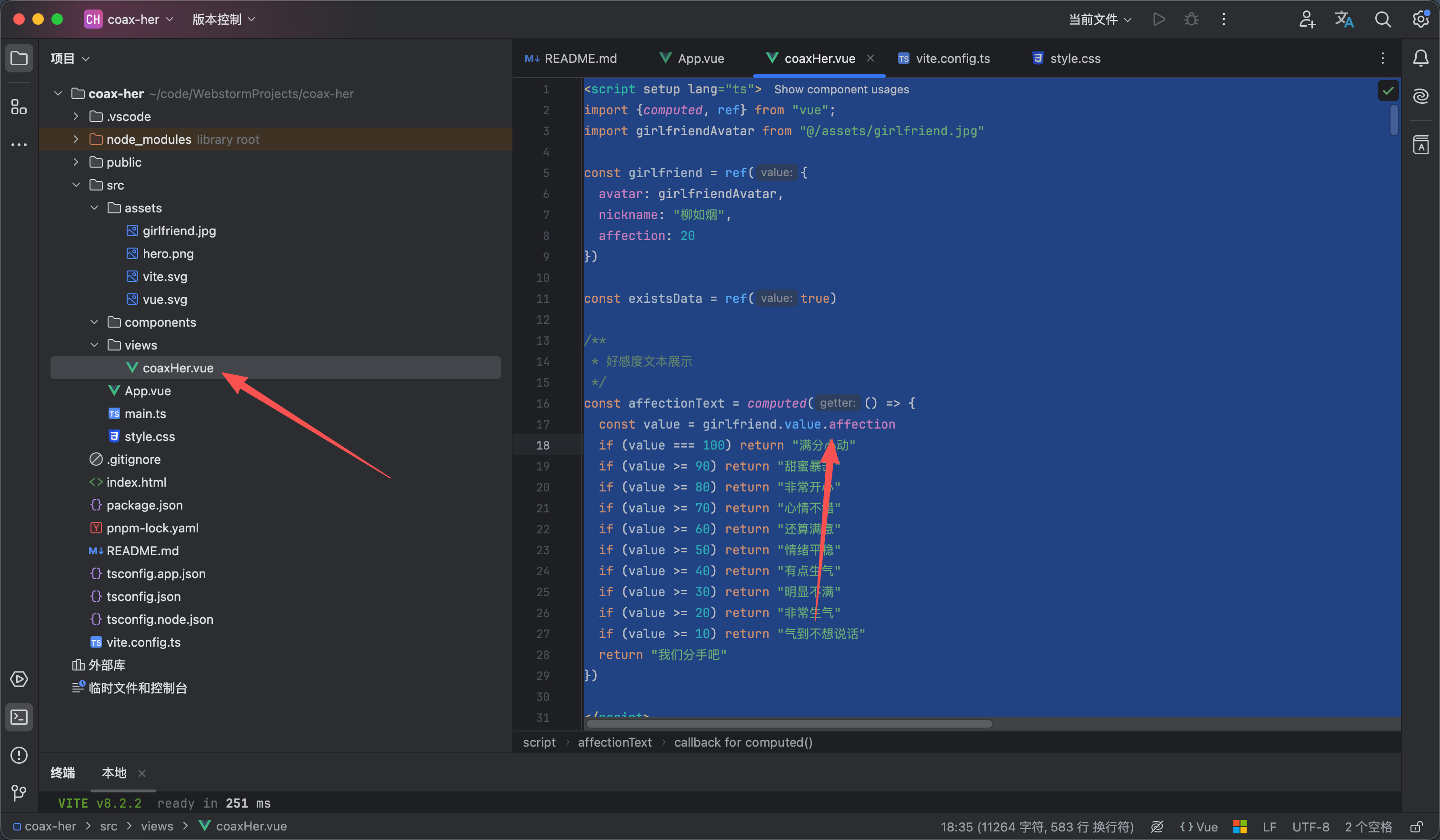Change the UTF-8 file encoding
The image size is (1440, 840).
pyautogui.click(x=1310, y=827)
